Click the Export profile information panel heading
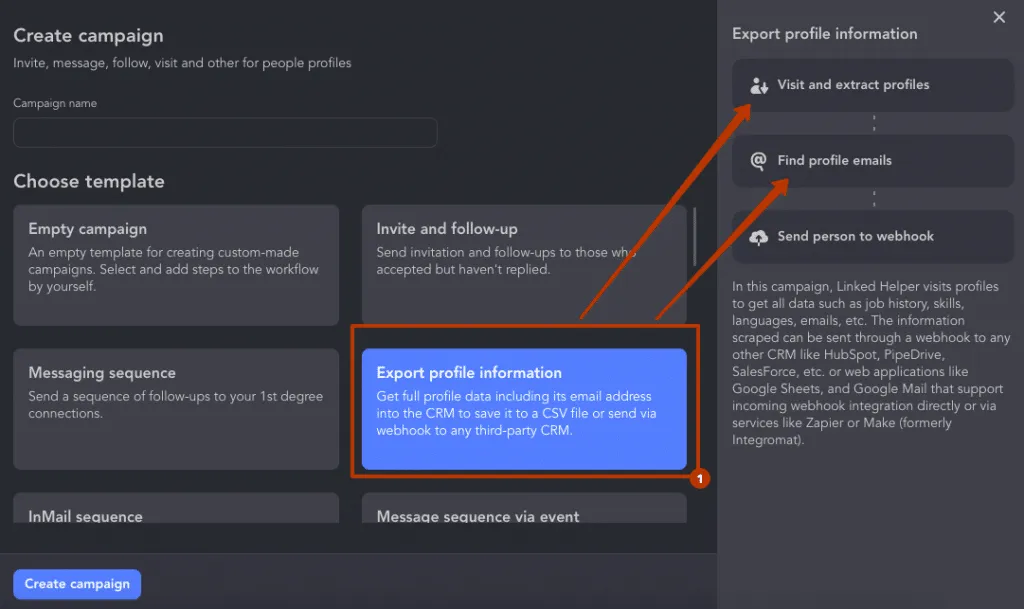This screenshot has width=1024, height=609. (824, 33)
